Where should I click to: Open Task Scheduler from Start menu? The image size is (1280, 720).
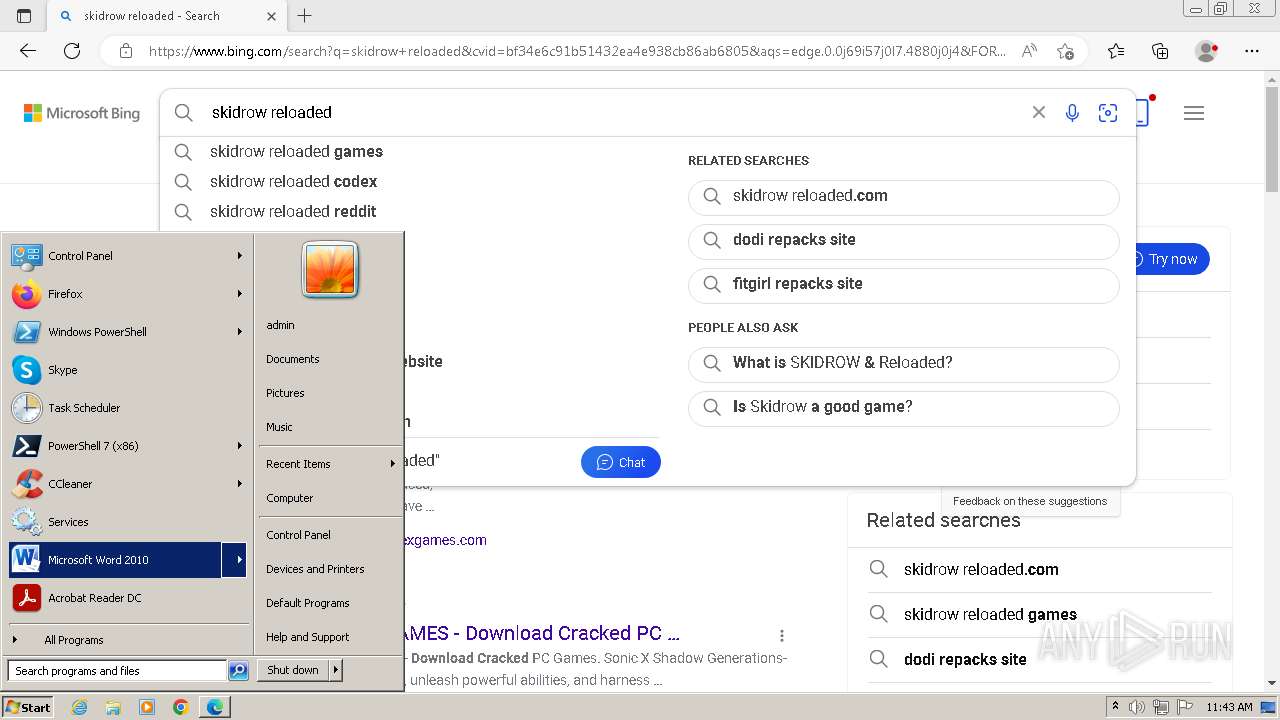pos(128,408)
